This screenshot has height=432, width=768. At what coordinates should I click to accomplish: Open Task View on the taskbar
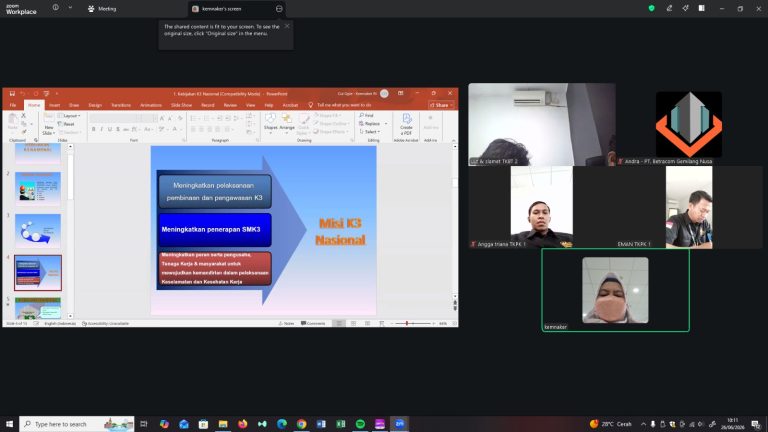click(x=144, y=424)
